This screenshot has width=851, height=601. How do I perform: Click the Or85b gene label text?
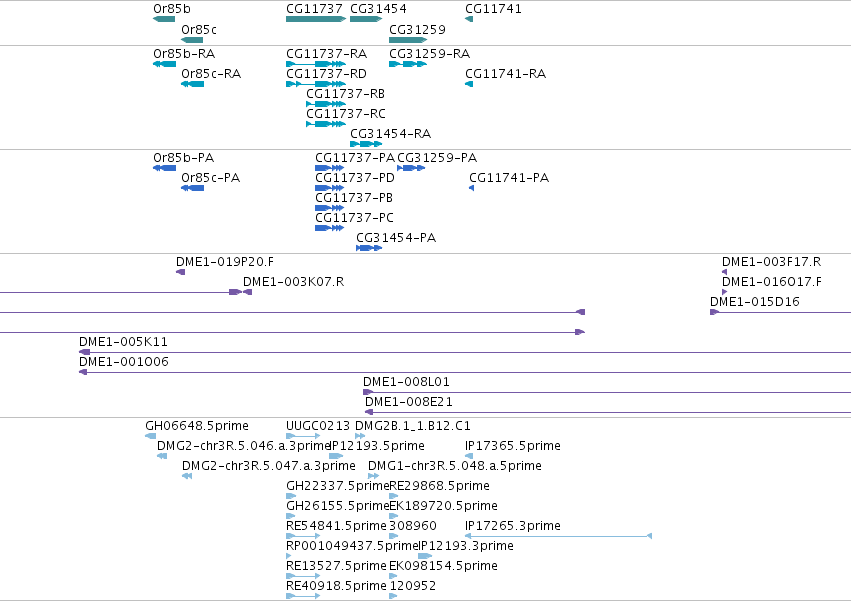[172, 9]
